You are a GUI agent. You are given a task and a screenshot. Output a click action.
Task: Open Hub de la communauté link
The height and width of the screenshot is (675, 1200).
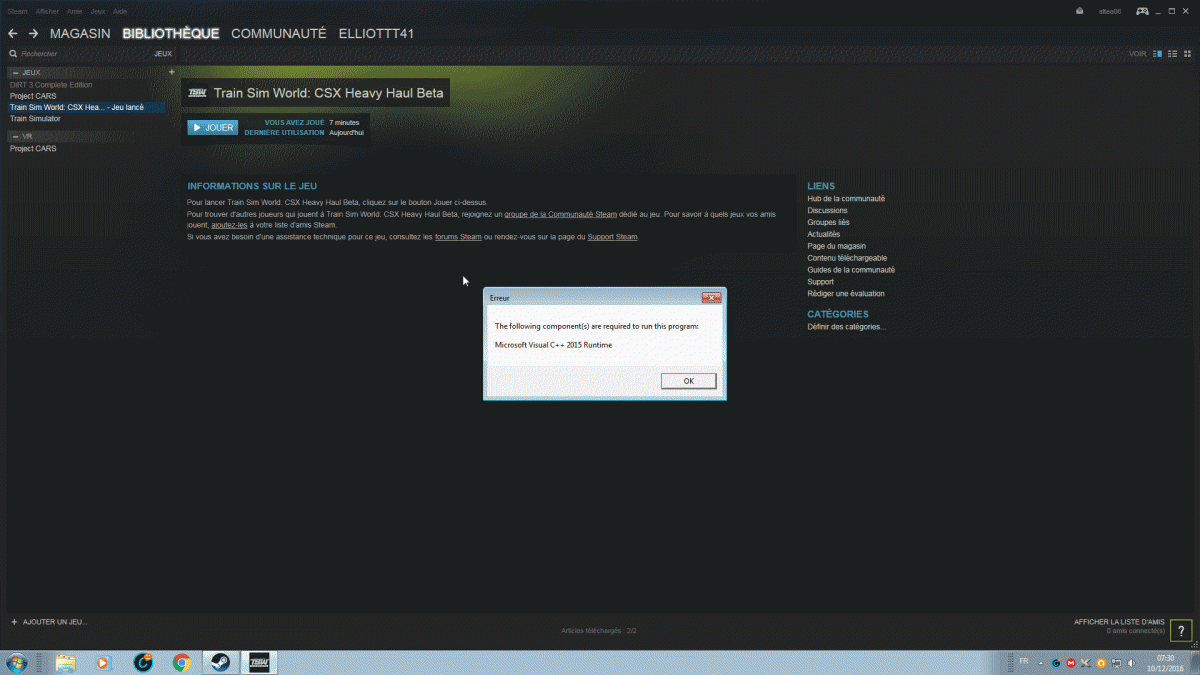coord(846,199)
